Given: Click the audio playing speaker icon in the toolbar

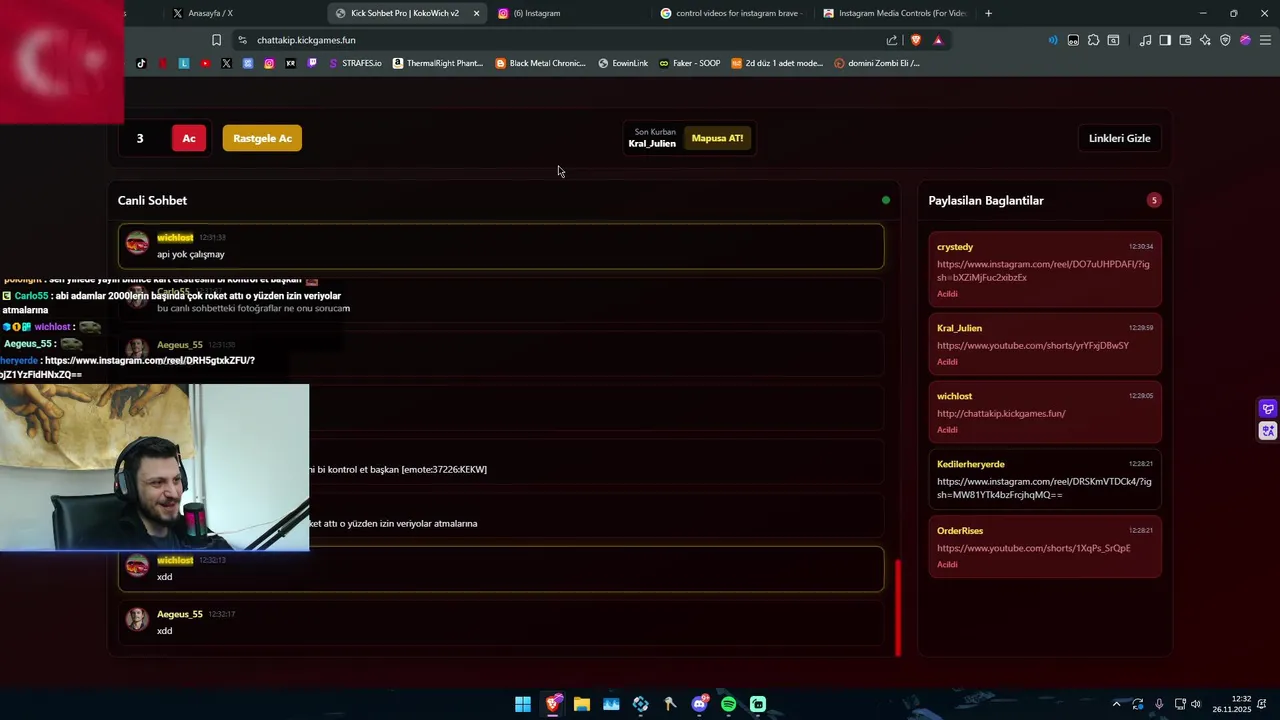Looking at the screenshot, I should coord(1053,40).
